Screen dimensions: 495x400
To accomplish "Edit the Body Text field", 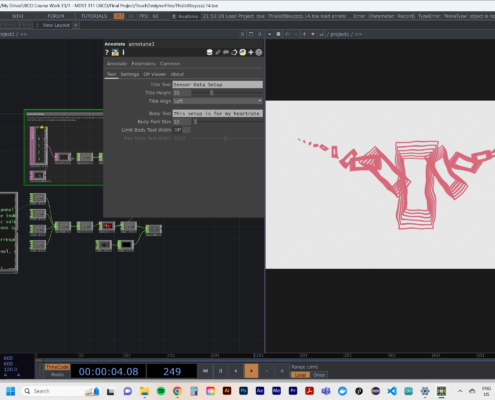I will point(218,114).
